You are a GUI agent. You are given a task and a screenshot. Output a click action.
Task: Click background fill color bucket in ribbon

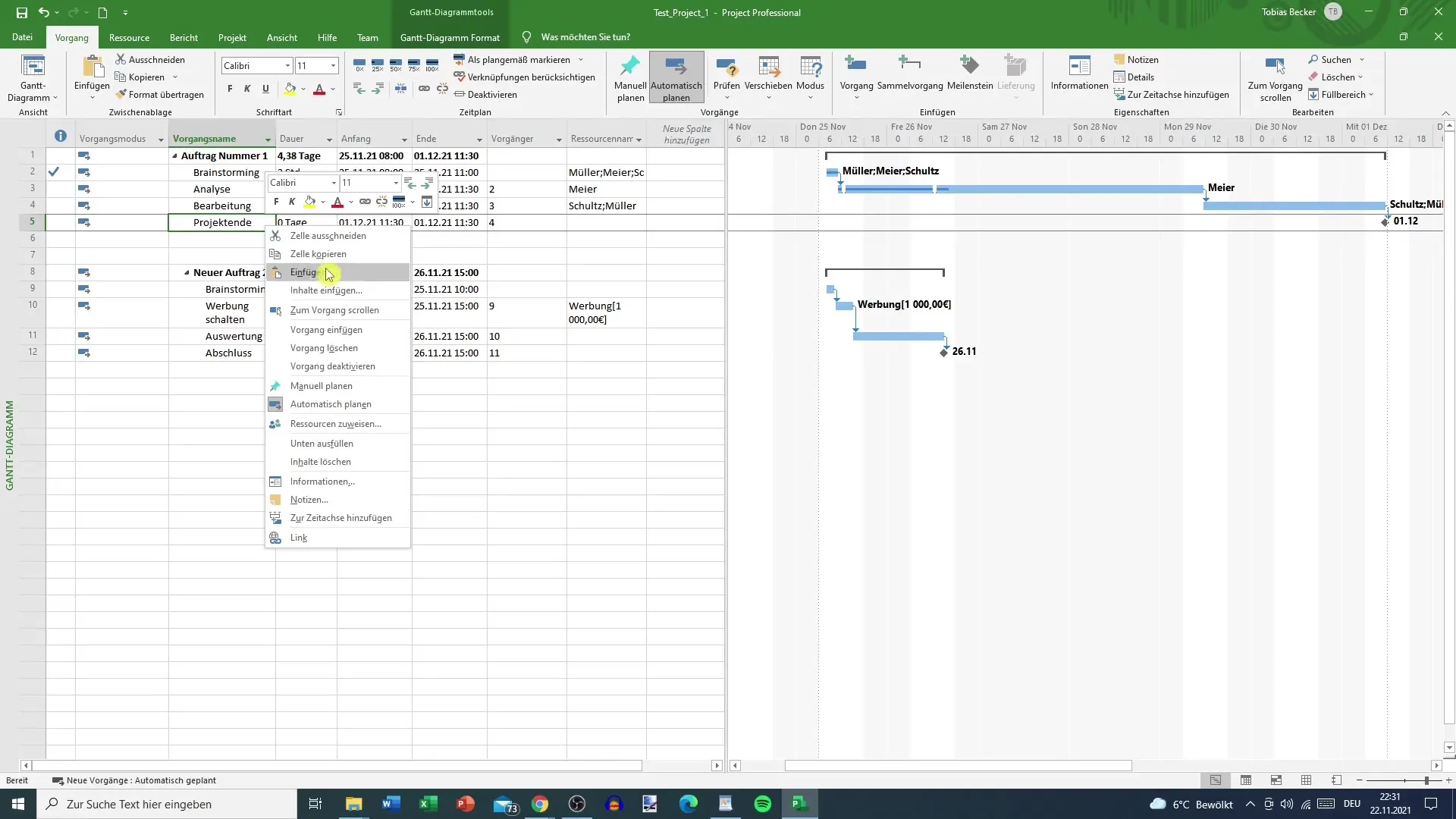290,89
